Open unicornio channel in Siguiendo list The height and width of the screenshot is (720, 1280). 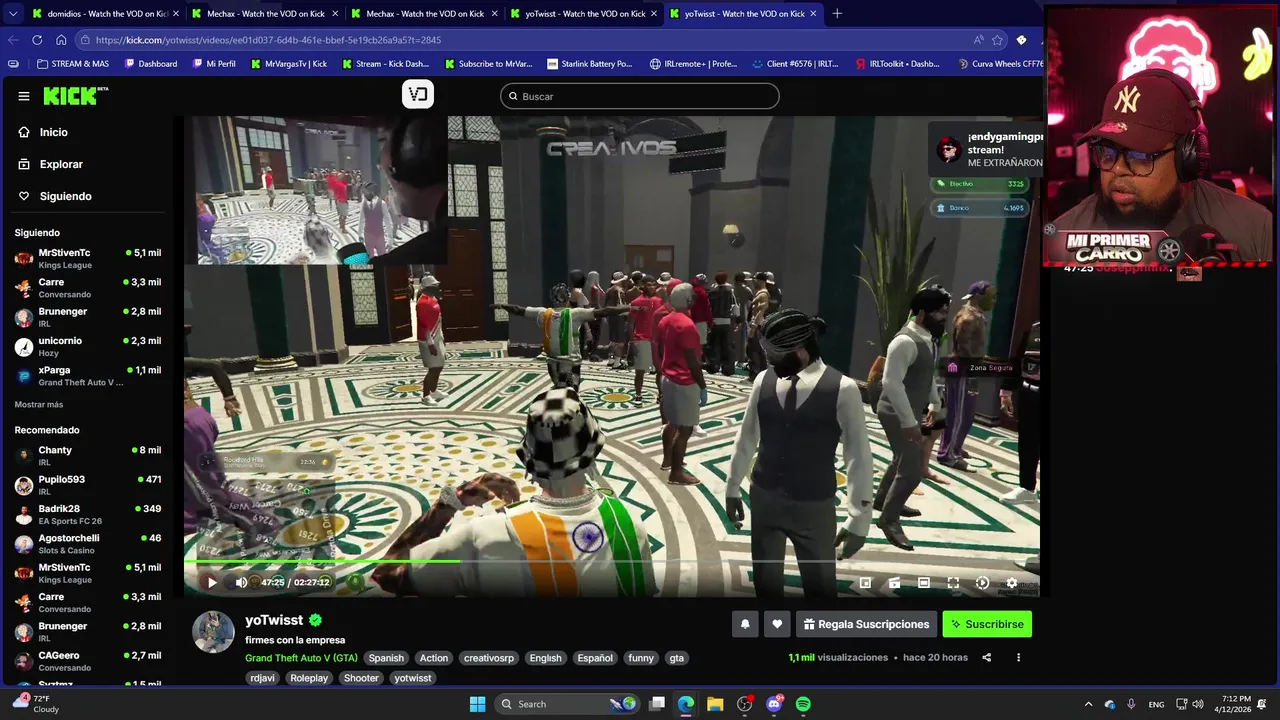[x=88, y=347]
